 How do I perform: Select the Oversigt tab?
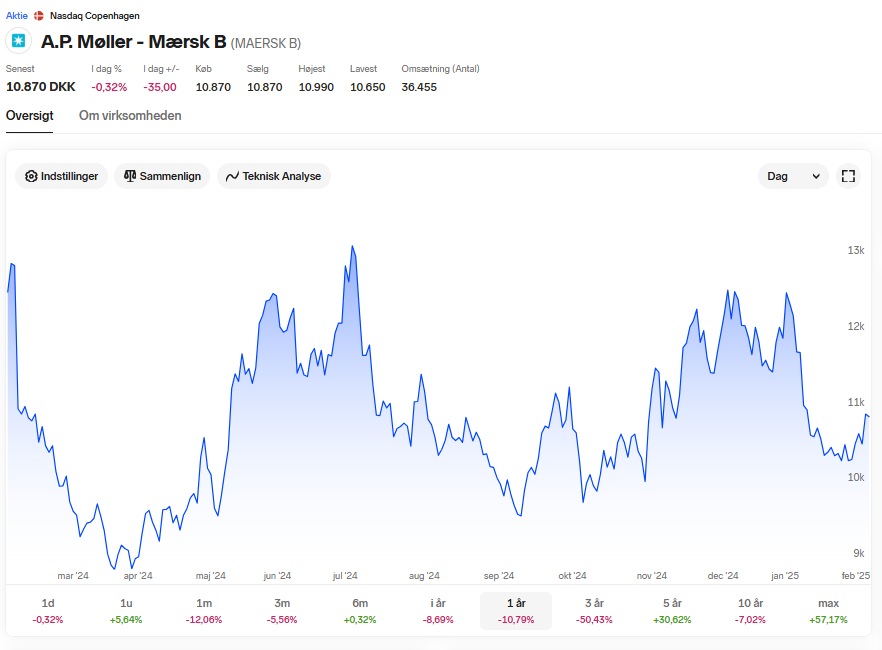pyautogui.click(x=30, y=116)
